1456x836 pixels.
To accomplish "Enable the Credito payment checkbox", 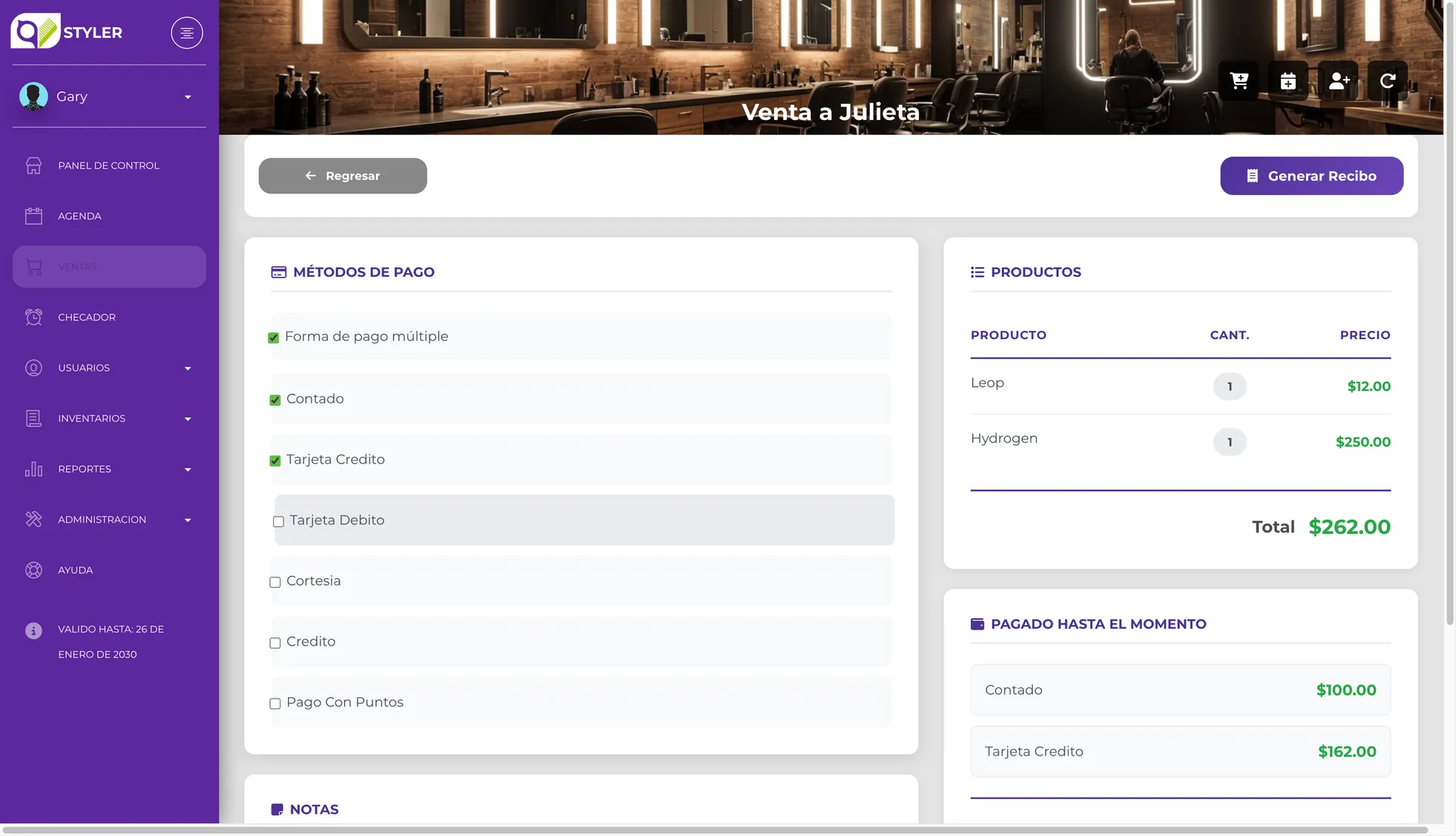I will pyautogui.click(x=275, y=643).
